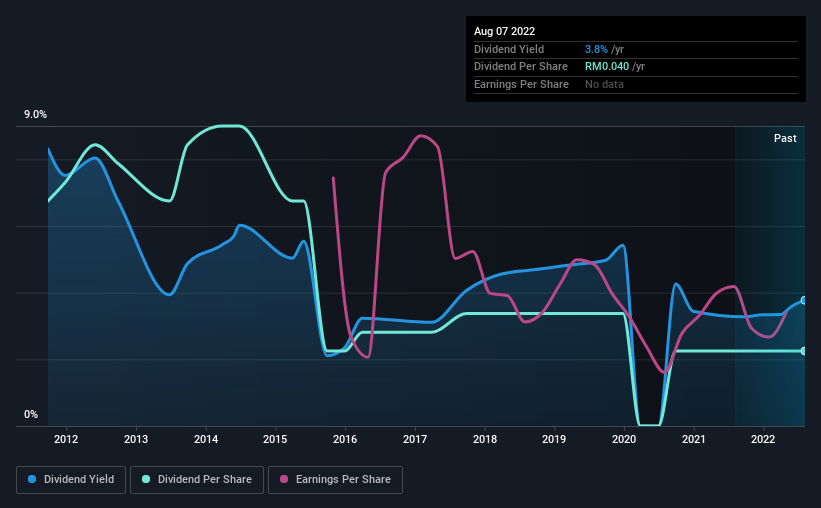This screenshot has width=821, height=508.
Task: Click the Aug 07 2022 tooltip date
Action: pyautogui.click(x=504, y=31)
